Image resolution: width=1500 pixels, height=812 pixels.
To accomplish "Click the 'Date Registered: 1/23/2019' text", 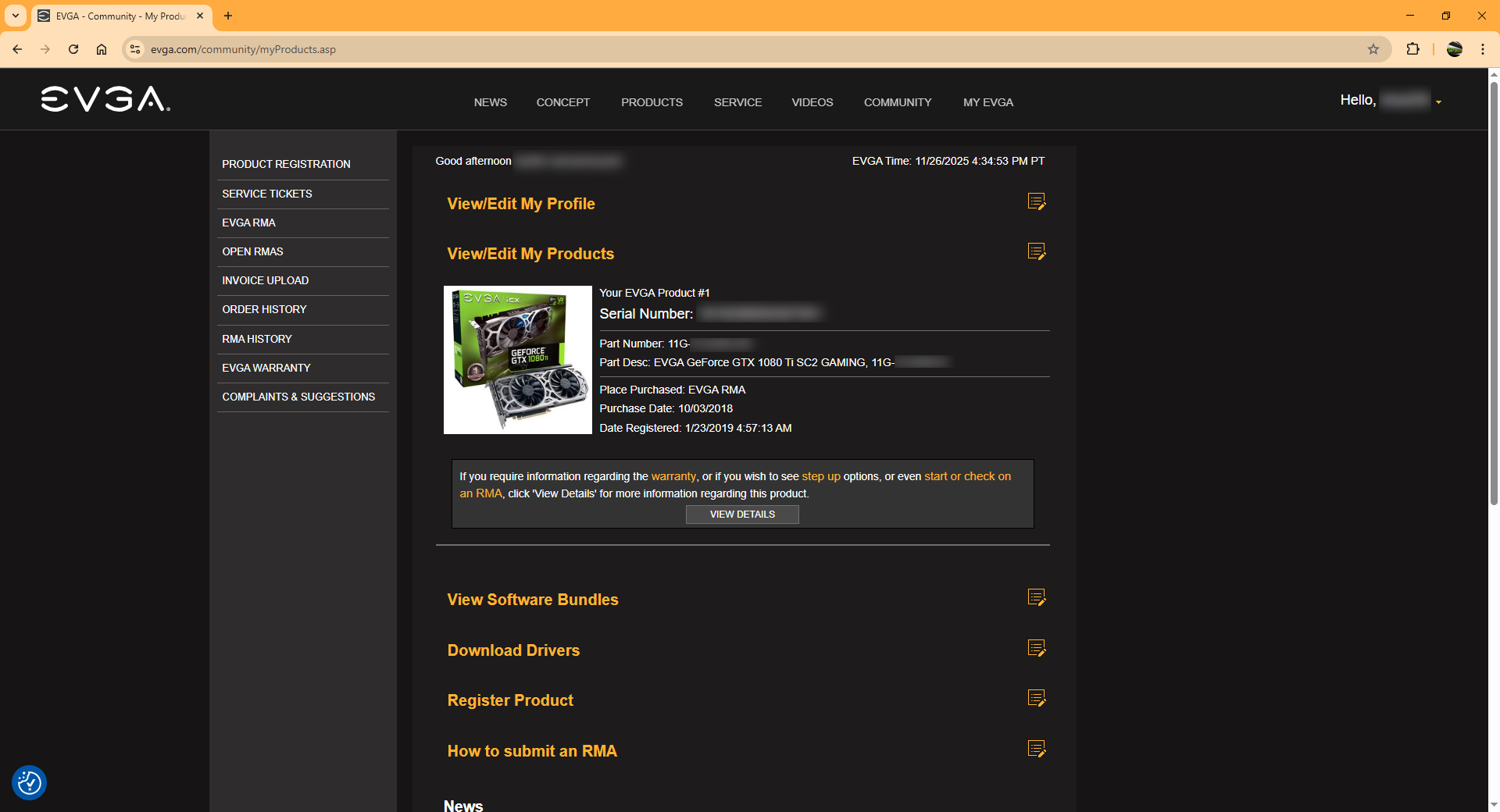I will pos(695,428).
